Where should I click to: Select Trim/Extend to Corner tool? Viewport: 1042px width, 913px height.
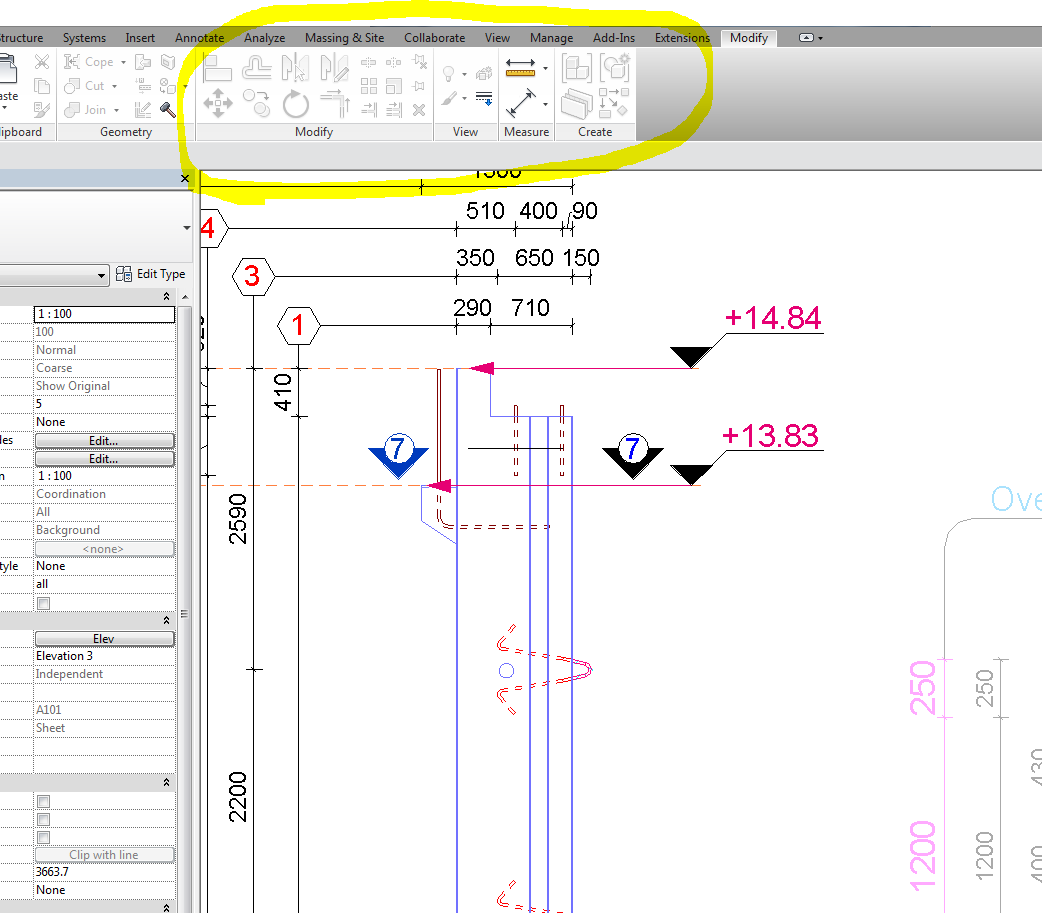tap(335, 104)
